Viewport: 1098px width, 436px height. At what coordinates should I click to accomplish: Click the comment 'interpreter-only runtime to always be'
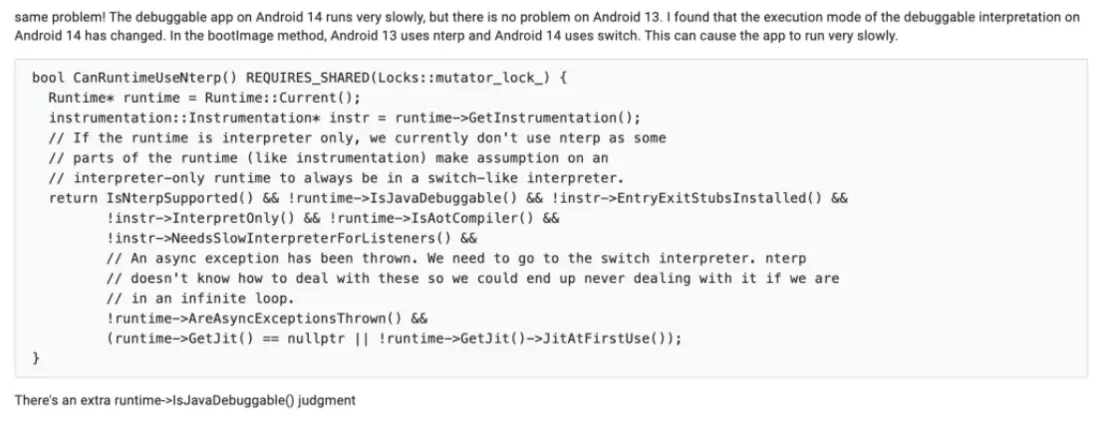click(200, 178)
